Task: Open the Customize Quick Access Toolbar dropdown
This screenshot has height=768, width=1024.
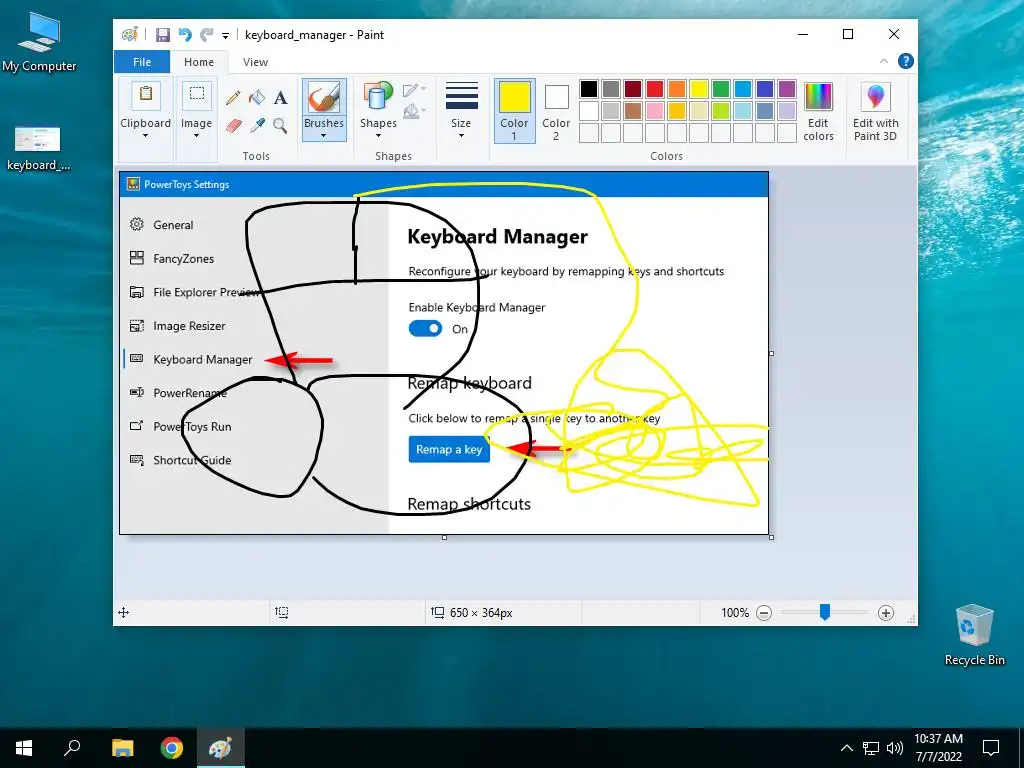Action: 225,36
